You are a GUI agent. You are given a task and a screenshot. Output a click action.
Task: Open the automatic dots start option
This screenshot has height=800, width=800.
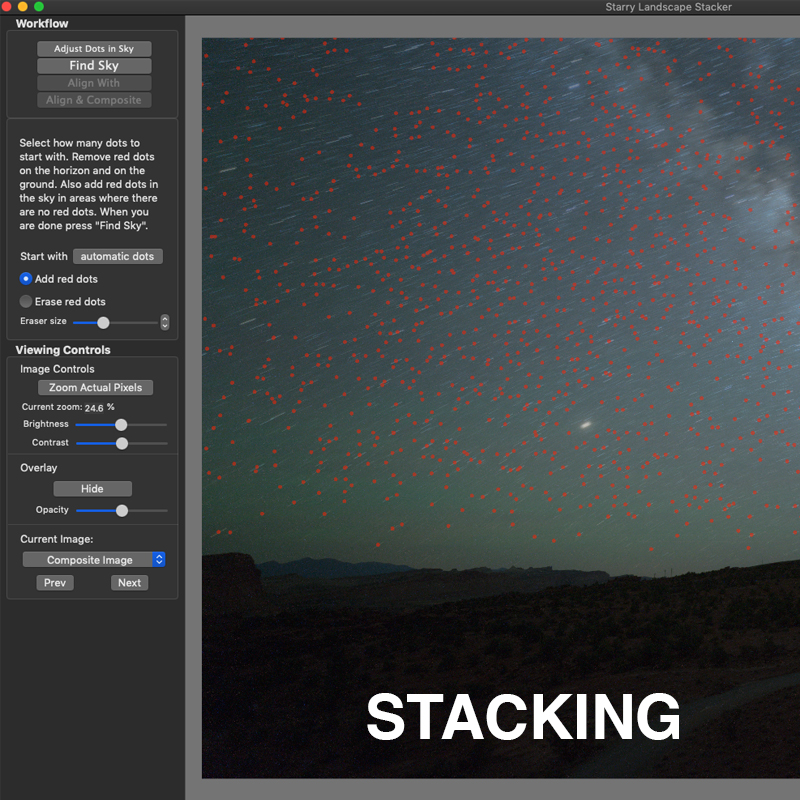click(117, 256)
